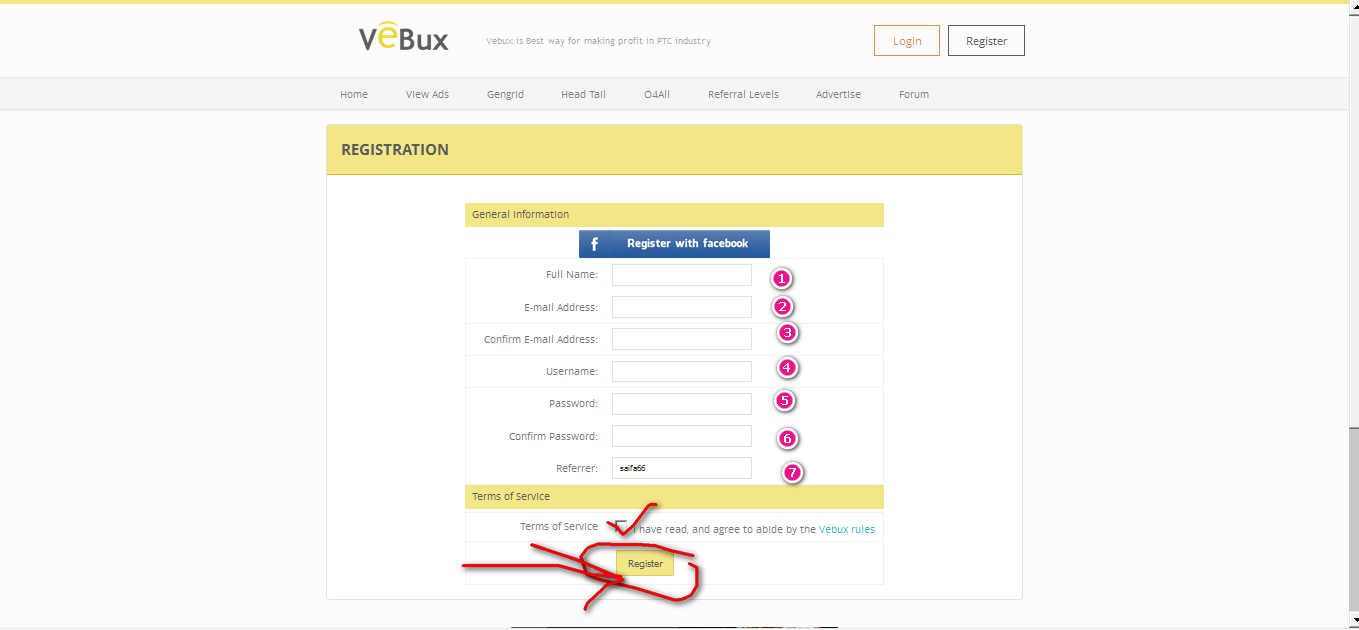Open the Home menu item
1359x630 pixels.
[x=354, y=94]
